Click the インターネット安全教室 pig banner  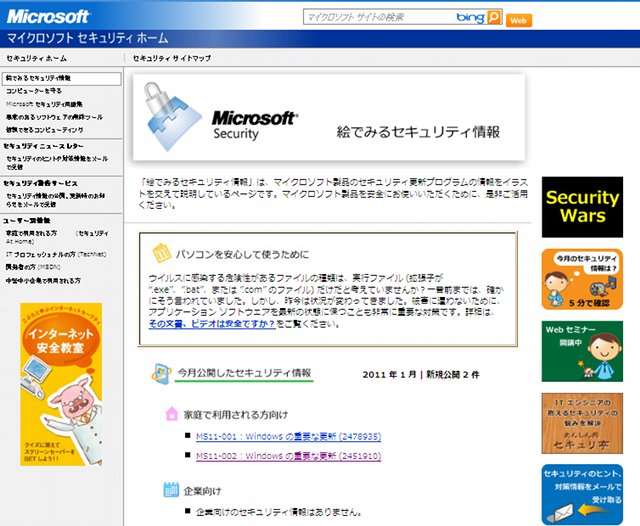point(61,384)
